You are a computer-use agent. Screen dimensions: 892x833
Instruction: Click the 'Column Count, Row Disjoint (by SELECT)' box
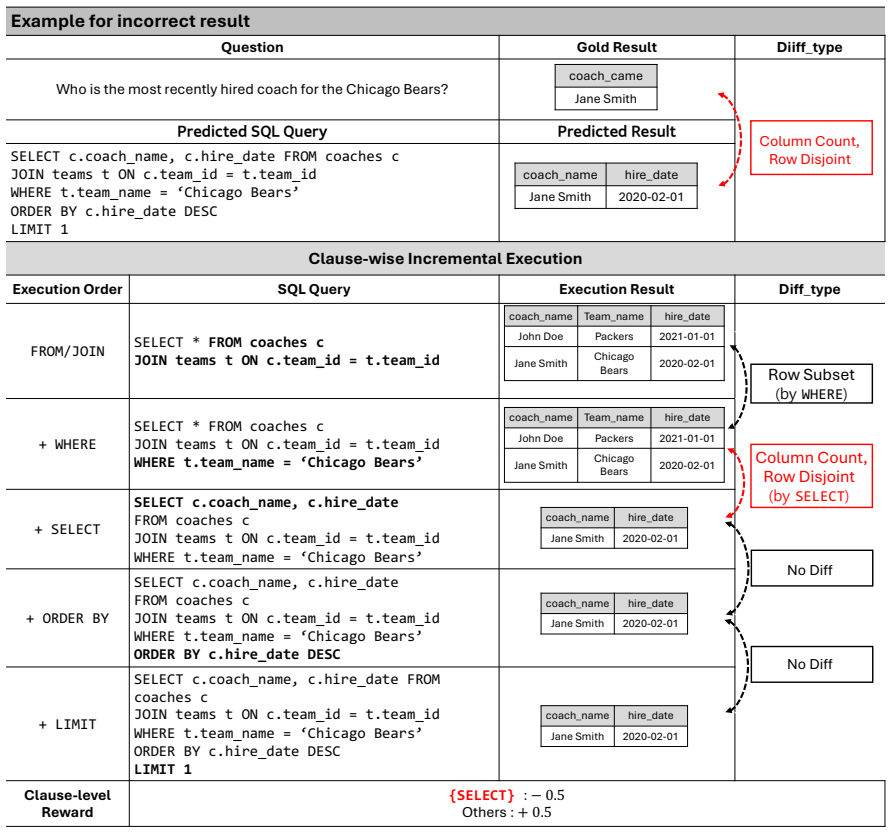point(811,476)
